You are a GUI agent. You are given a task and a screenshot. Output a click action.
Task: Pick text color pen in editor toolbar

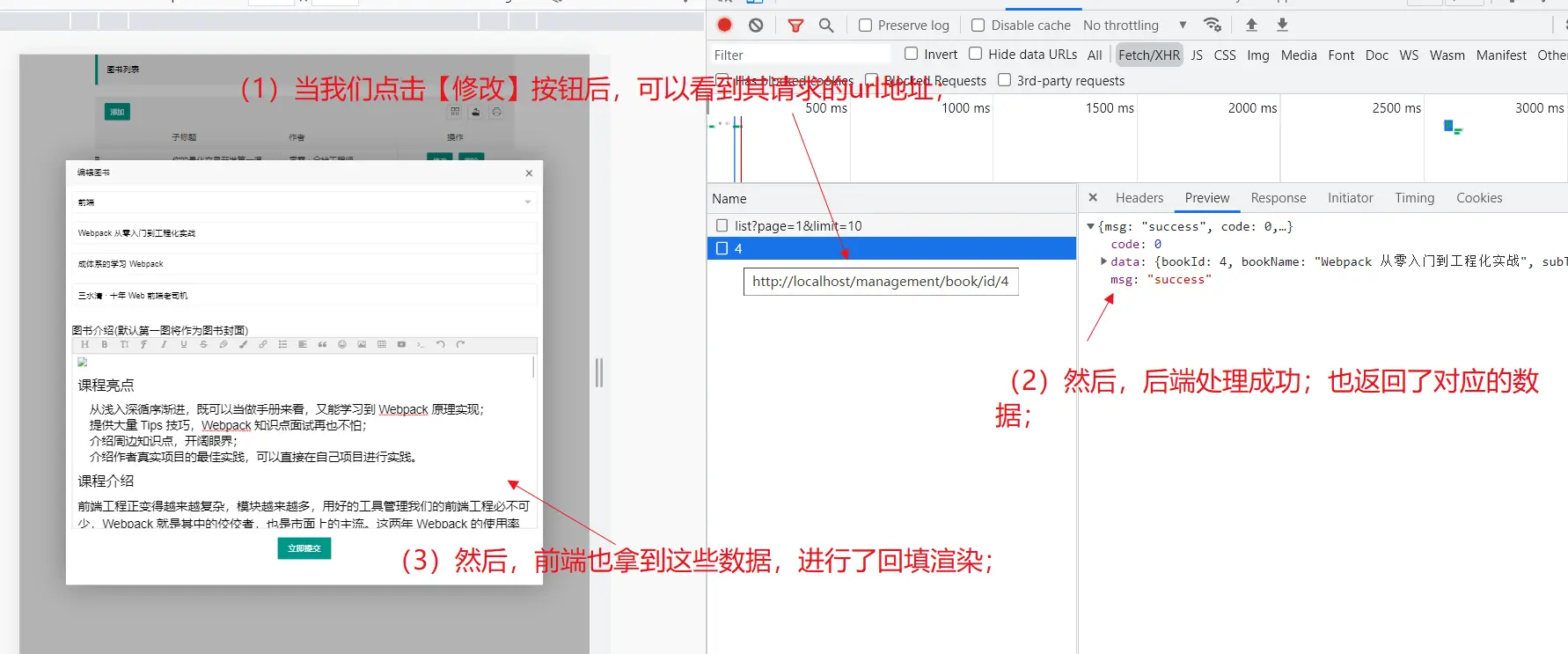(223, 345)
